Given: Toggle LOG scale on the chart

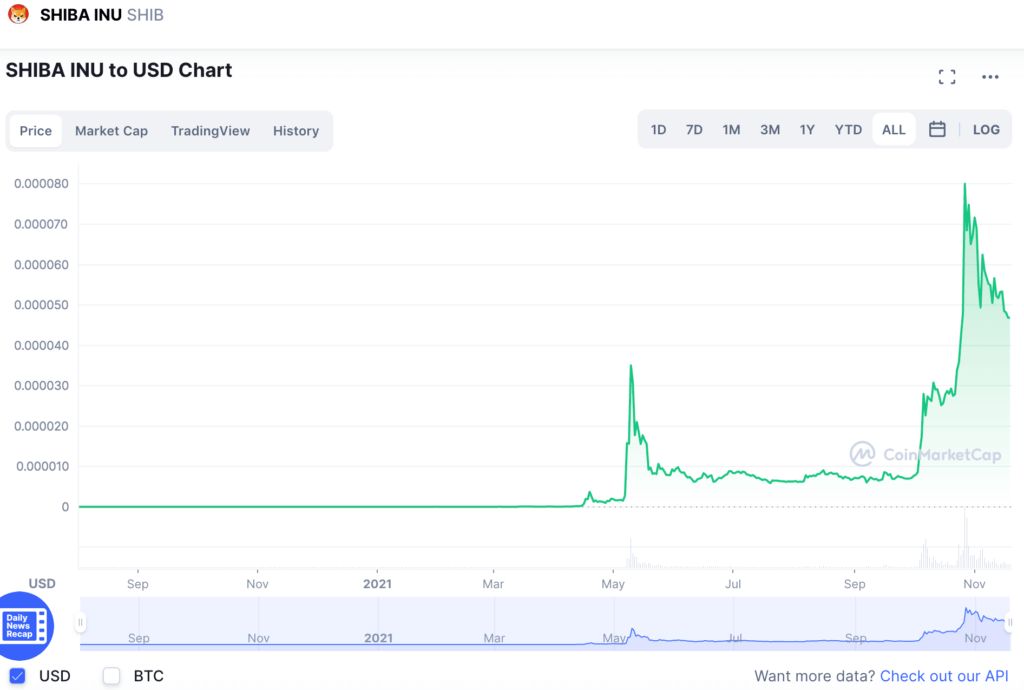Looking at the screenshot, I should [986, 129].
